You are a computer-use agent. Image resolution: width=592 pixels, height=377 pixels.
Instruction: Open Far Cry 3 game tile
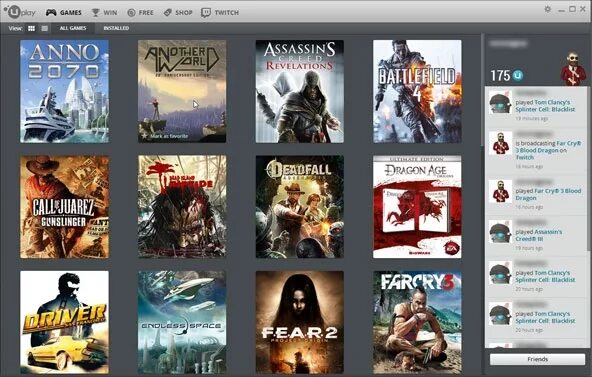(417, 322)
